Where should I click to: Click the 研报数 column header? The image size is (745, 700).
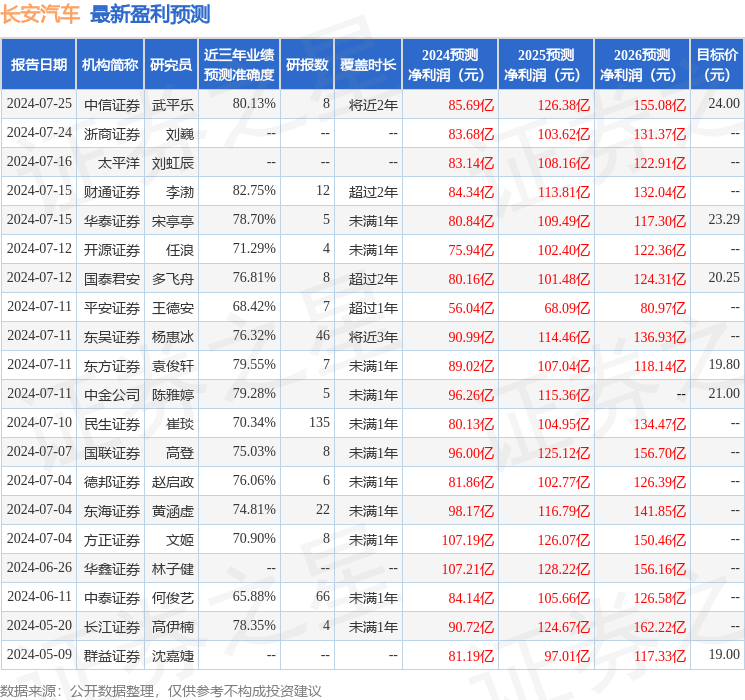(x=307, y=64)
